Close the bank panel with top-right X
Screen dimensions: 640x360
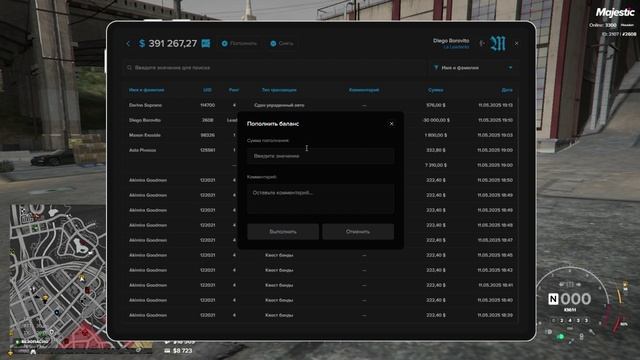pos(516,43)
